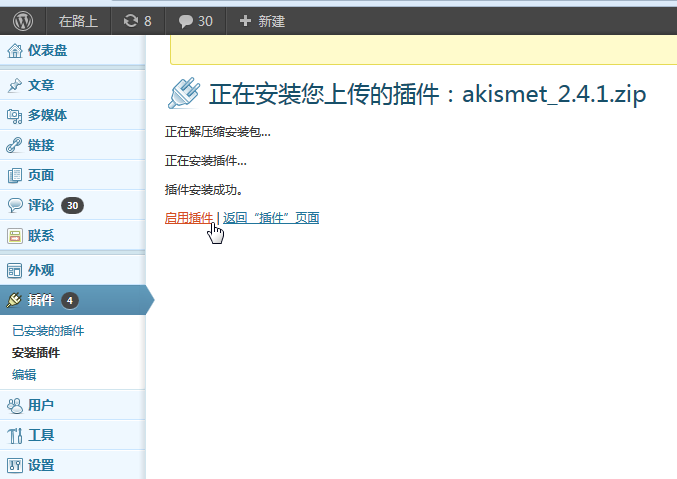
Task: Go to 已安装的插件 submenu
Action: point(48,331)
